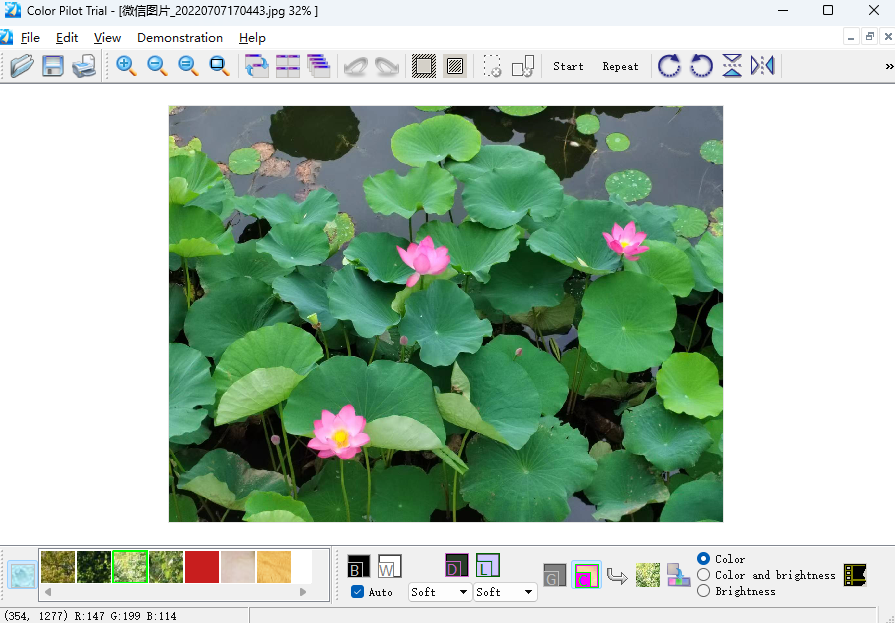This screenshot has width=895, height=623.
Task: Zoom in with the plus magnifier
Action: coord(126,66)
